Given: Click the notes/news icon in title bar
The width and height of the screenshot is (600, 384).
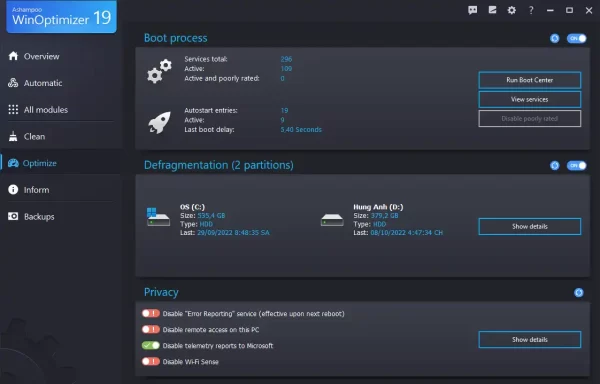Looking at the screenshot, I should tap(492, 10).
